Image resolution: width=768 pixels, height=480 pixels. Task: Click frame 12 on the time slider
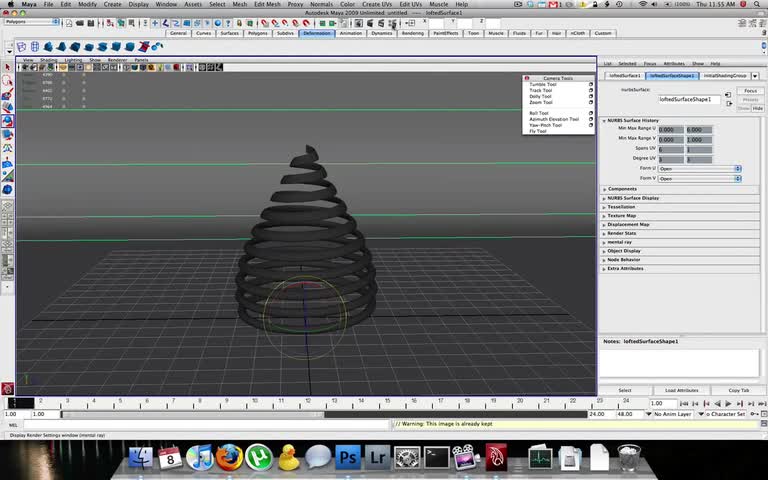(x=307, y=403)
